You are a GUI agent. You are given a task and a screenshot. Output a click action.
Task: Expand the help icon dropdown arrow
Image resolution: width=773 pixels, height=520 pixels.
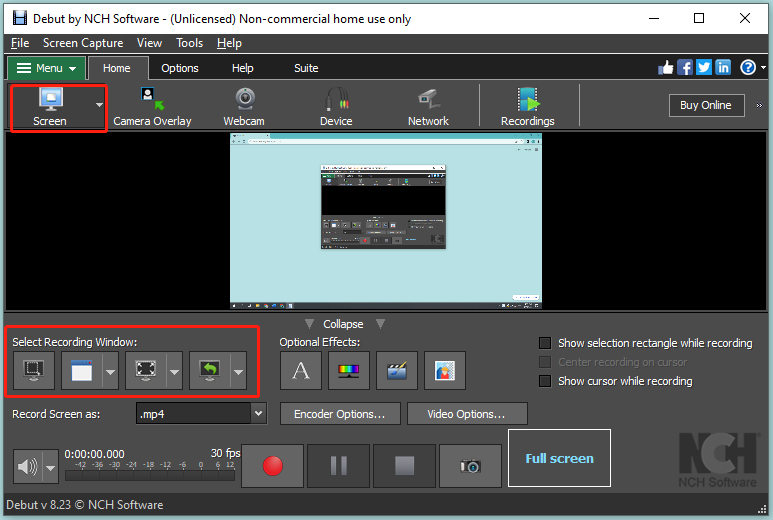[763, 68]
